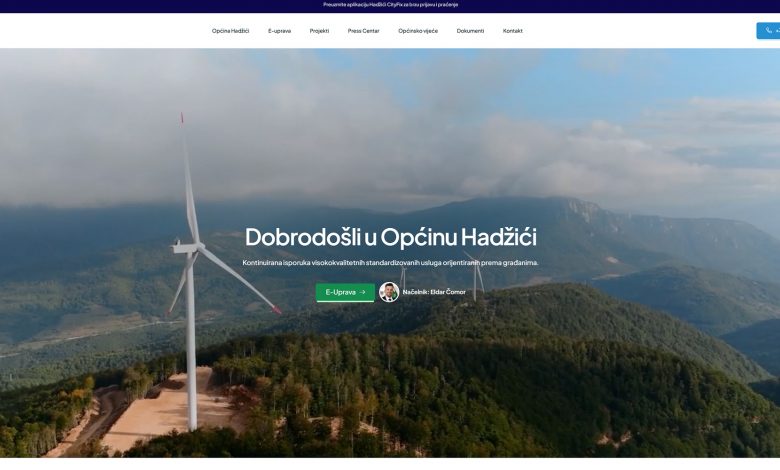Select the Općinsko vijeće navigation item
Screen dimensions: 780x470
[x=418, y=31]
